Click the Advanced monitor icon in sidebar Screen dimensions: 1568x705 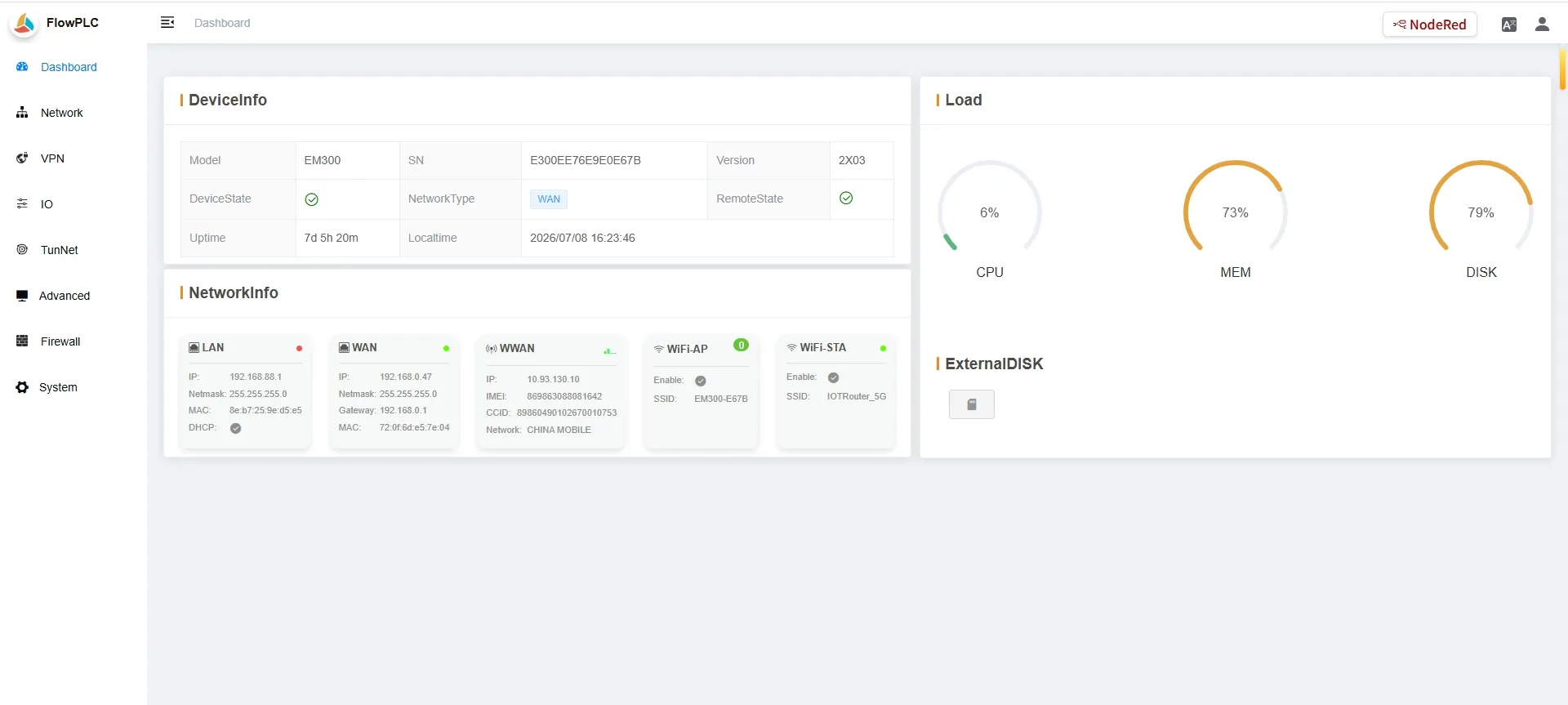click(22, 296)
